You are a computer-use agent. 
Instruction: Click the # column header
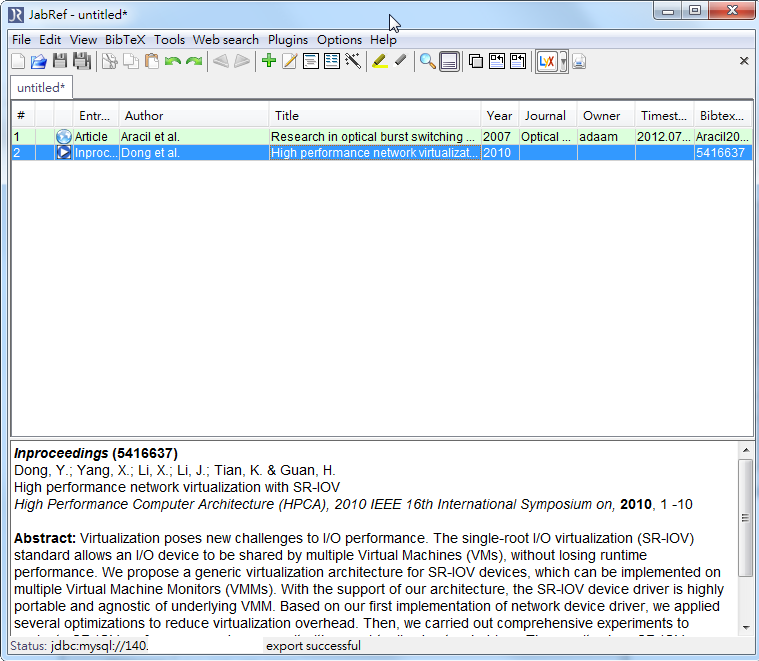coord(23,116)
